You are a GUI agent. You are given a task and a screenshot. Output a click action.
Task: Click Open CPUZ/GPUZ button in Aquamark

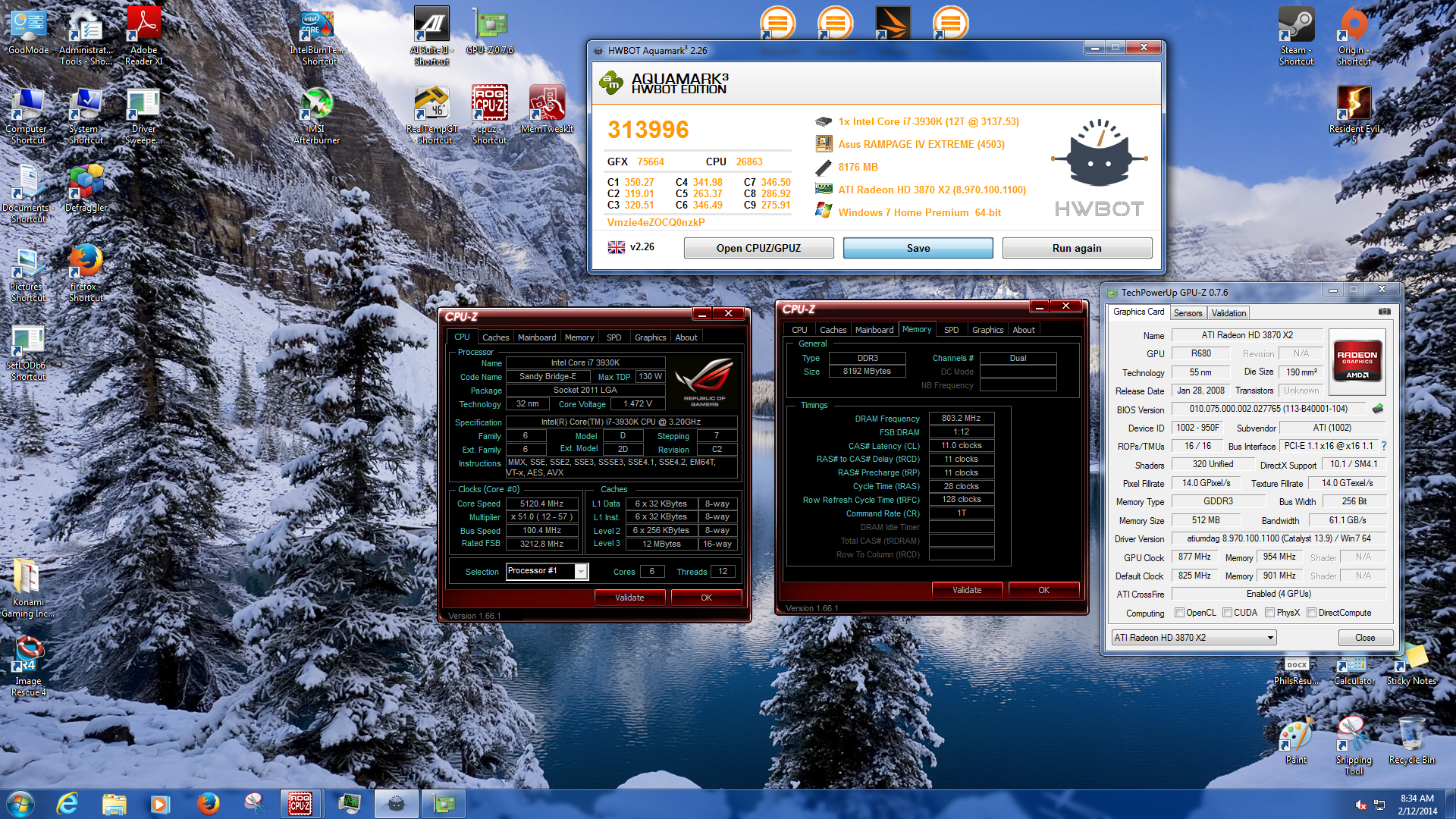758,248
